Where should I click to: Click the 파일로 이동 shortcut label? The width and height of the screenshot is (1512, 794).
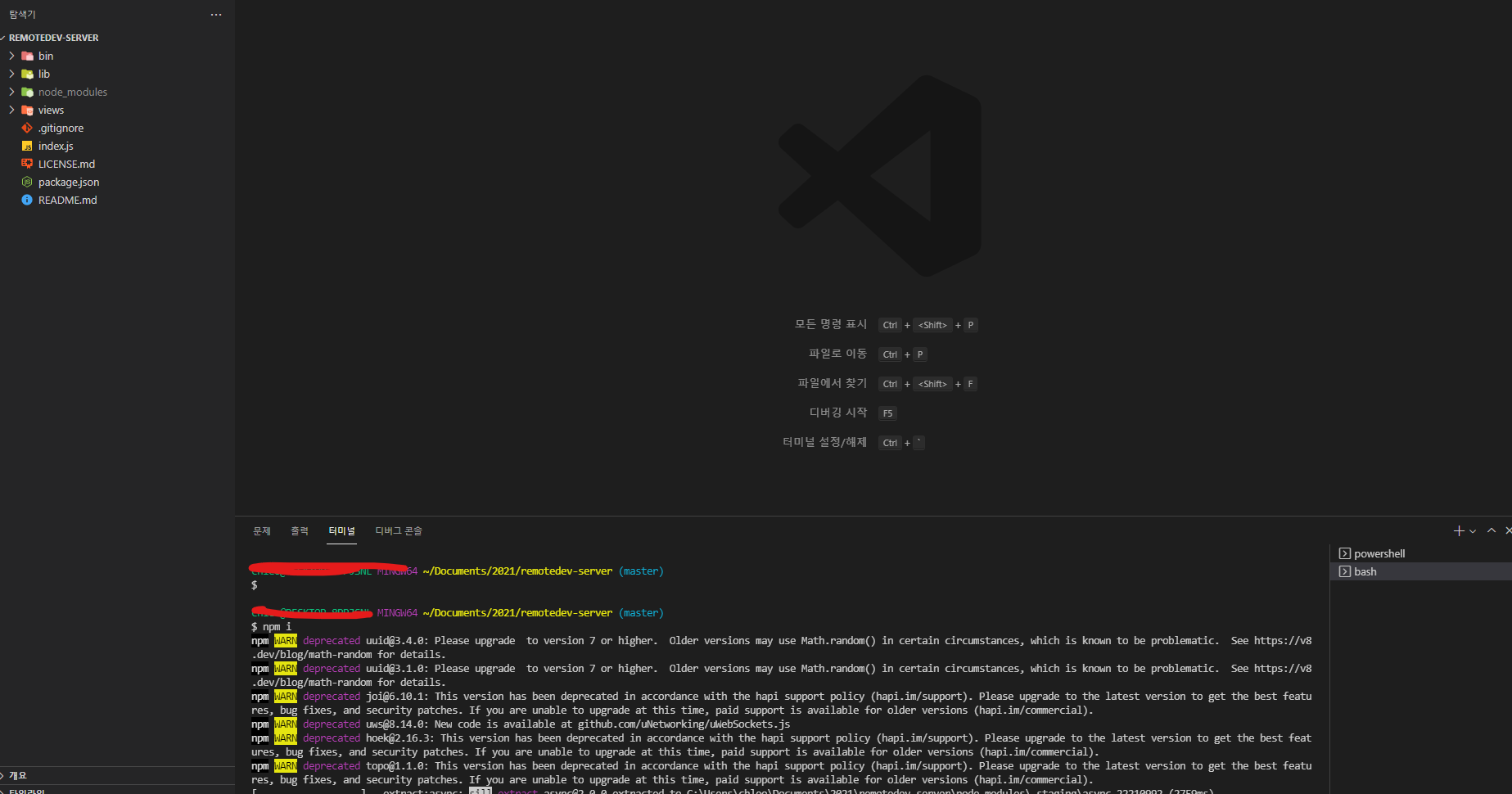(838, 354)
